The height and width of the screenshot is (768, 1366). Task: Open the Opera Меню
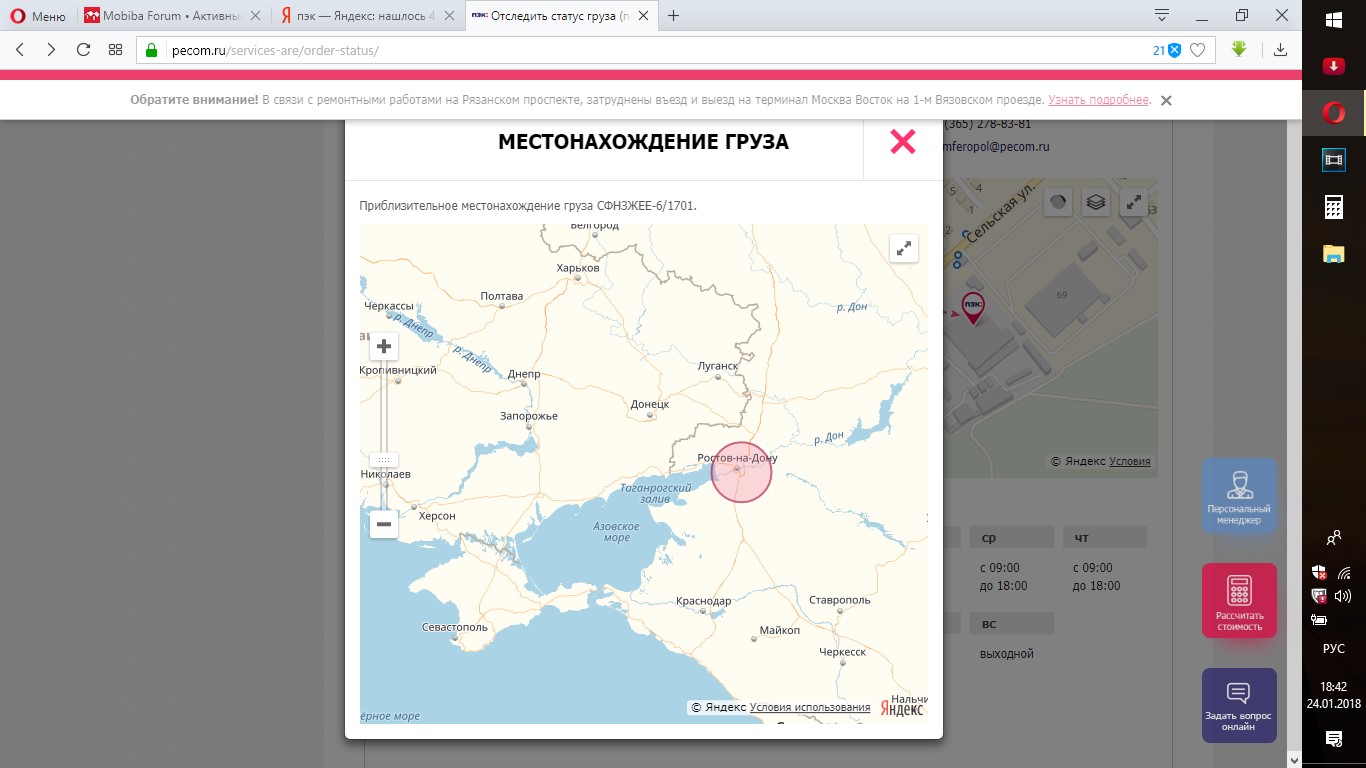click(x=38, y=16)
